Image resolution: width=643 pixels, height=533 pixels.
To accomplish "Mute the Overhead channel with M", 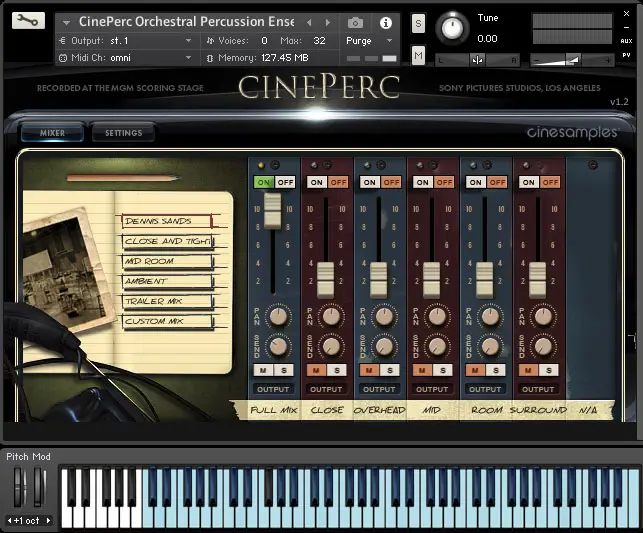I will (x=369, y=370).
